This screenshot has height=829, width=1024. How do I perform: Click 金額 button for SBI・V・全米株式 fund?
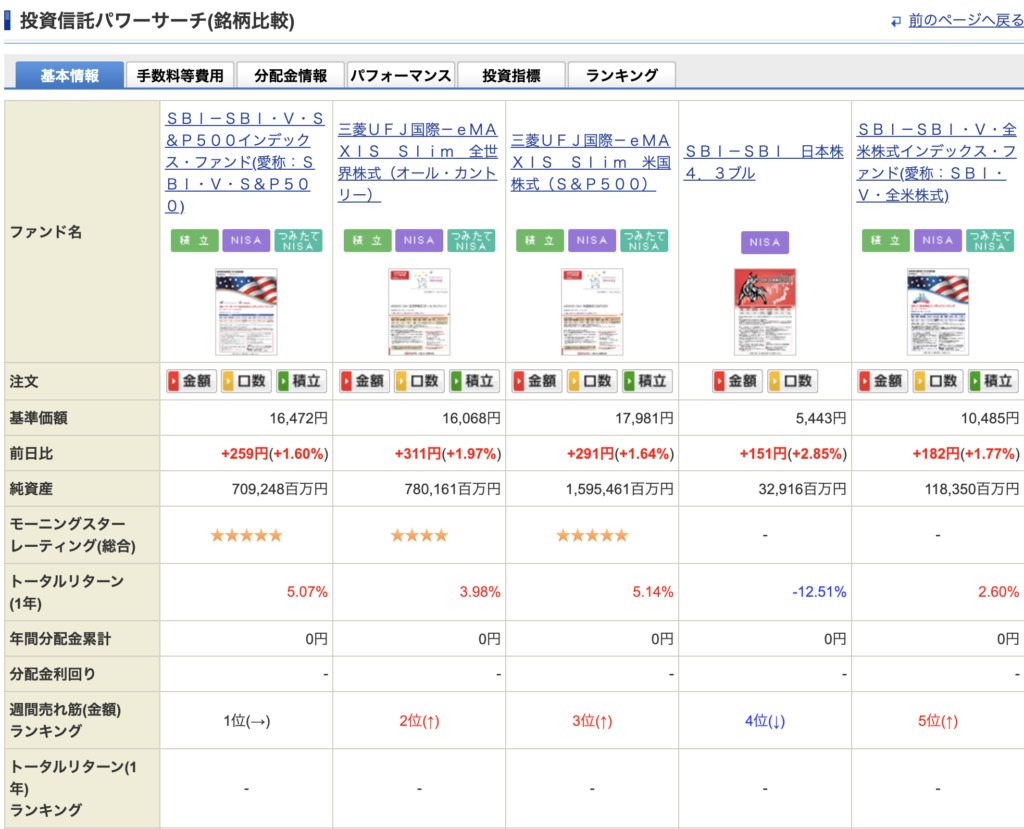pos(882,381)
